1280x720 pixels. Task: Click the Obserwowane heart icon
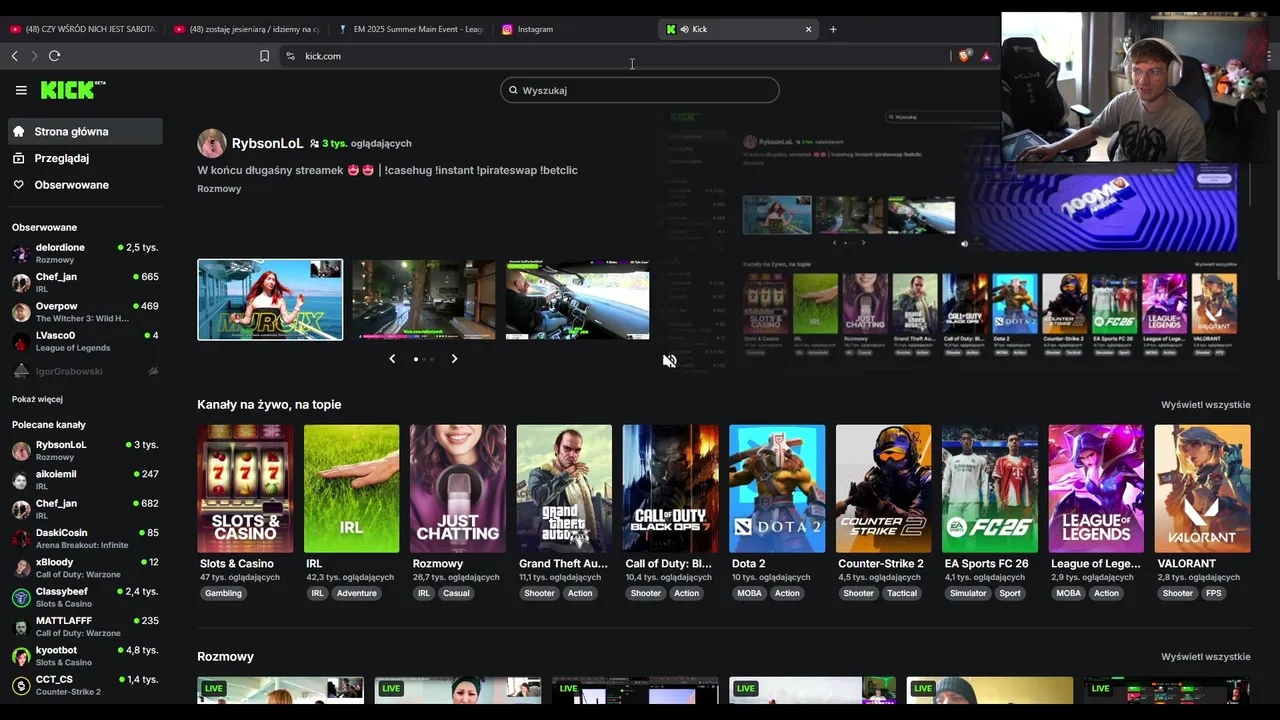[x=18, y=185]
